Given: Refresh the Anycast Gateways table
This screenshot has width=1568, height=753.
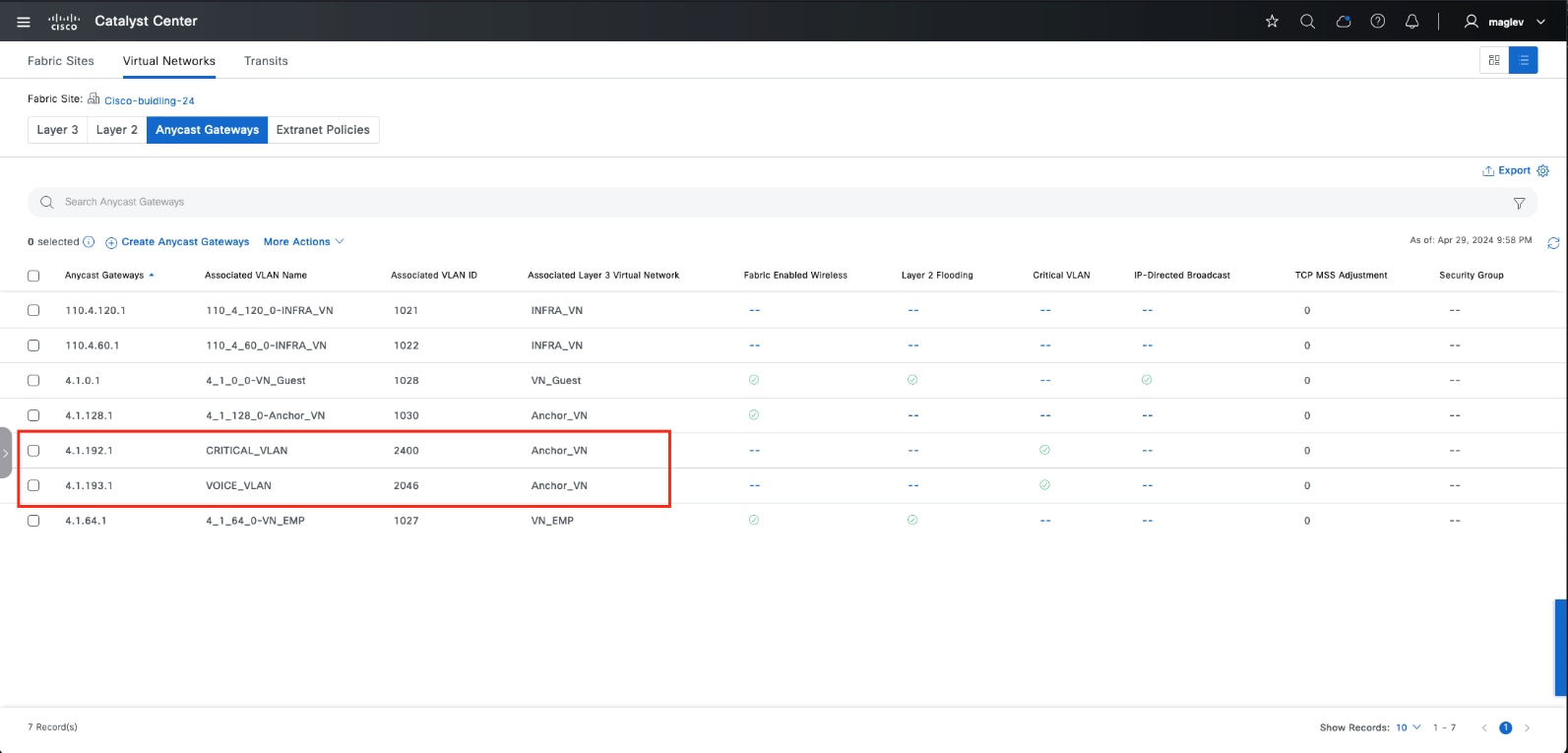Looking at the screenshot, I should (1553, 243).
